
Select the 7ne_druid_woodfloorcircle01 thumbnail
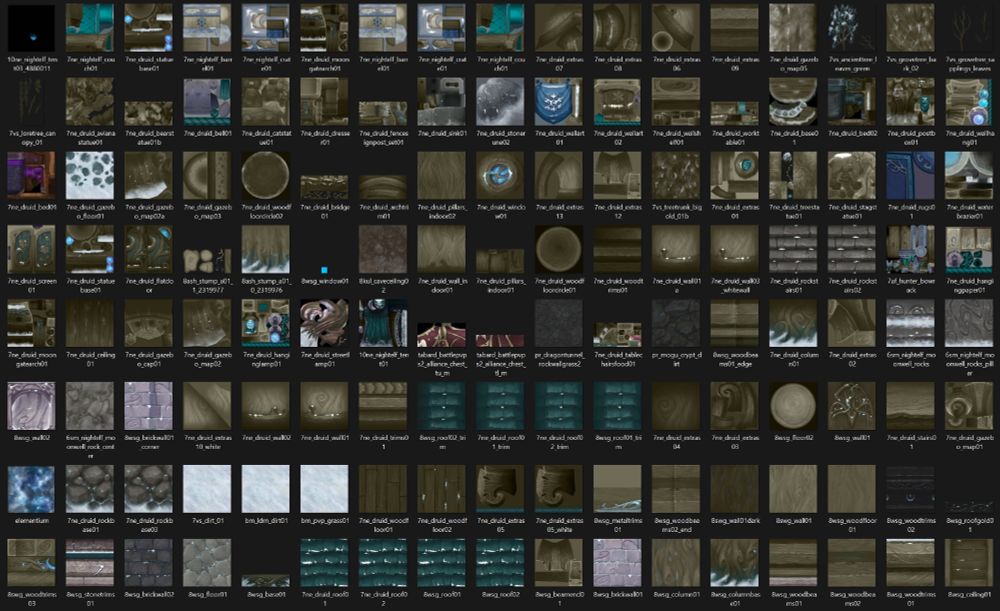point(559,250)
